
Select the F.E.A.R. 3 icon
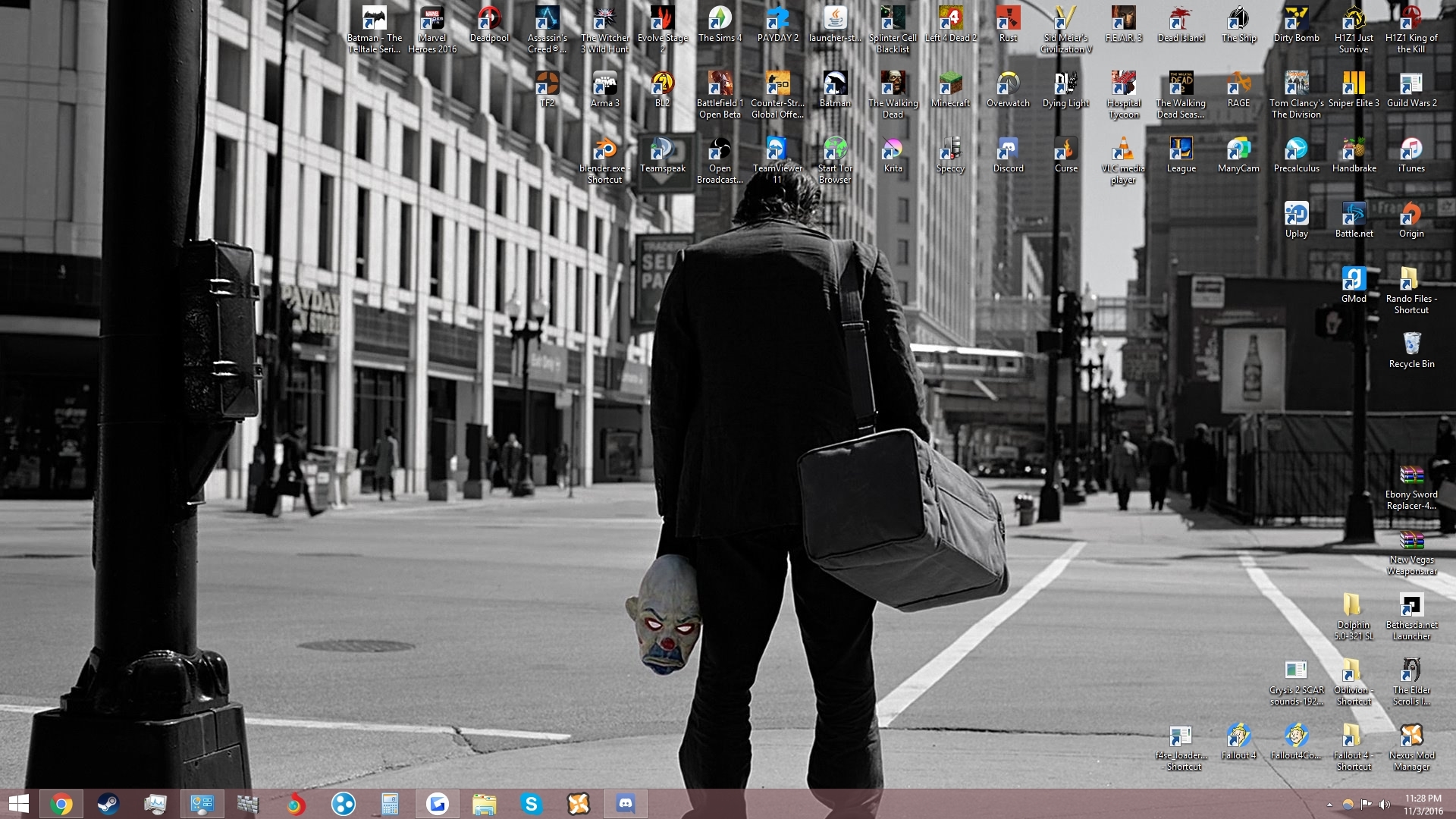(x=1123, y=25)
